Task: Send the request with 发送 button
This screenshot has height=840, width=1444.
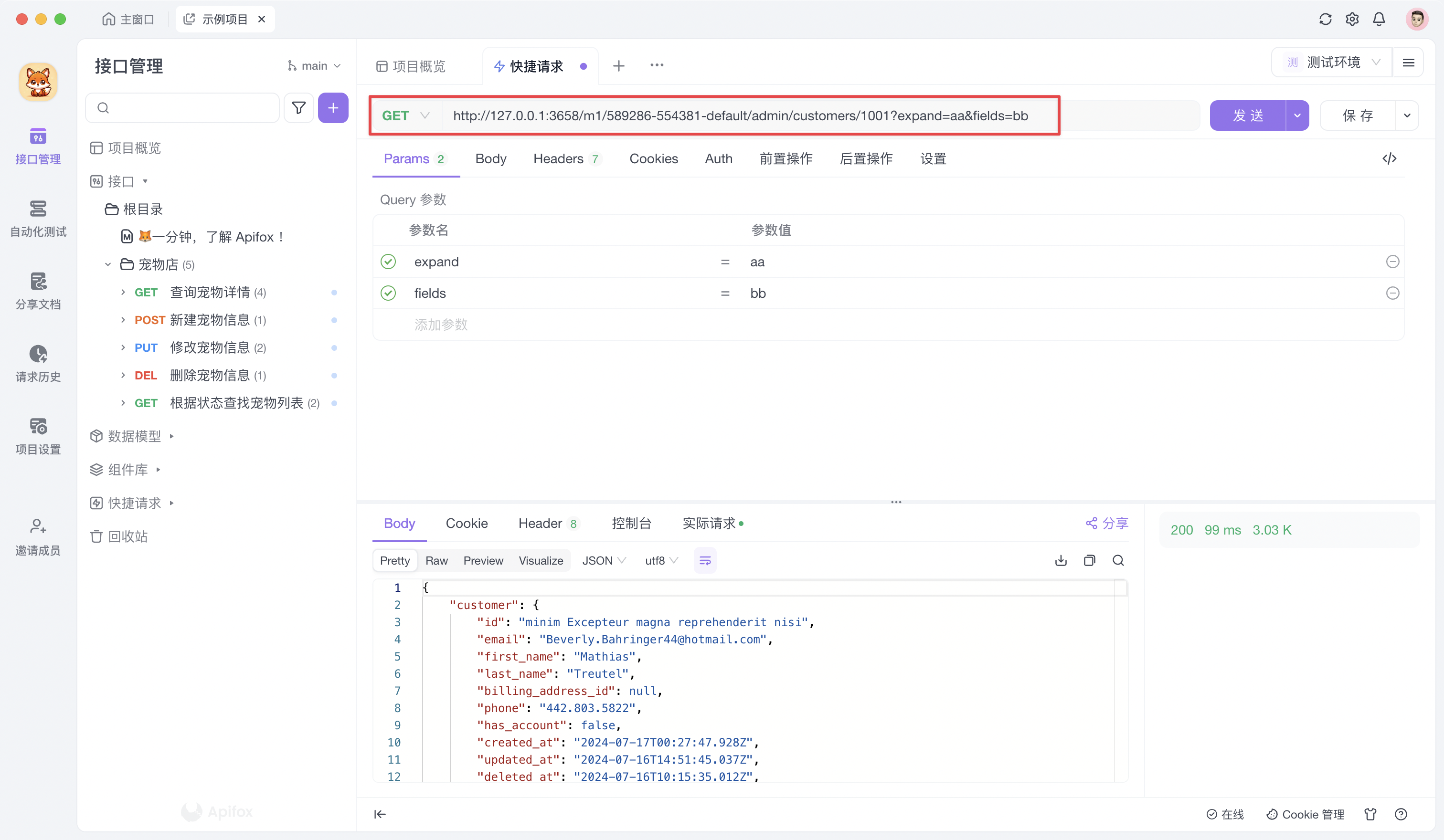Action: tap(1248, 115)
